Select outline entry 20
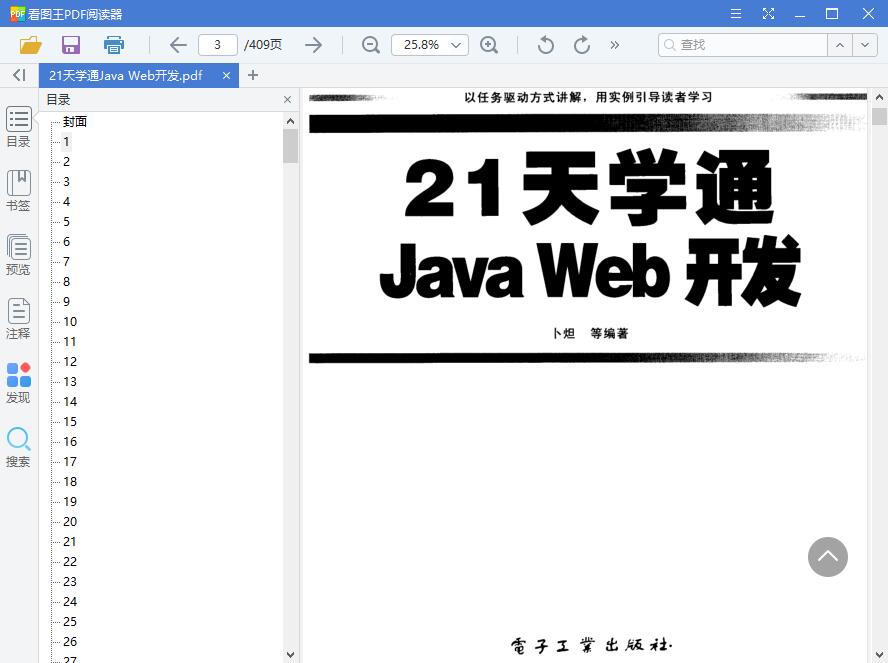Viewport: 888px width, 663px height. 70,521
